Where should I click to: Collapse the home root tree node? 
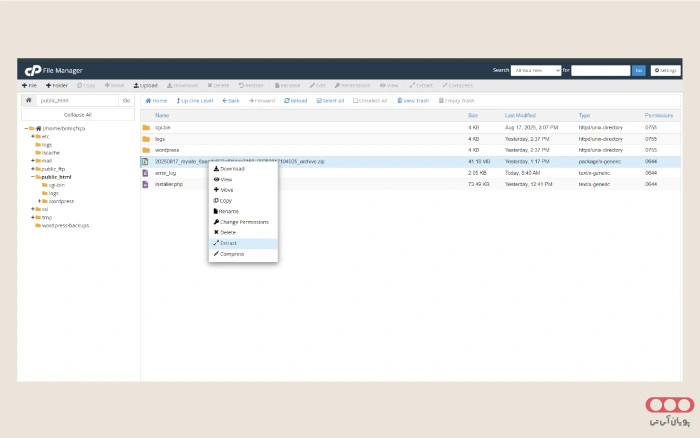tap(26, 129)
